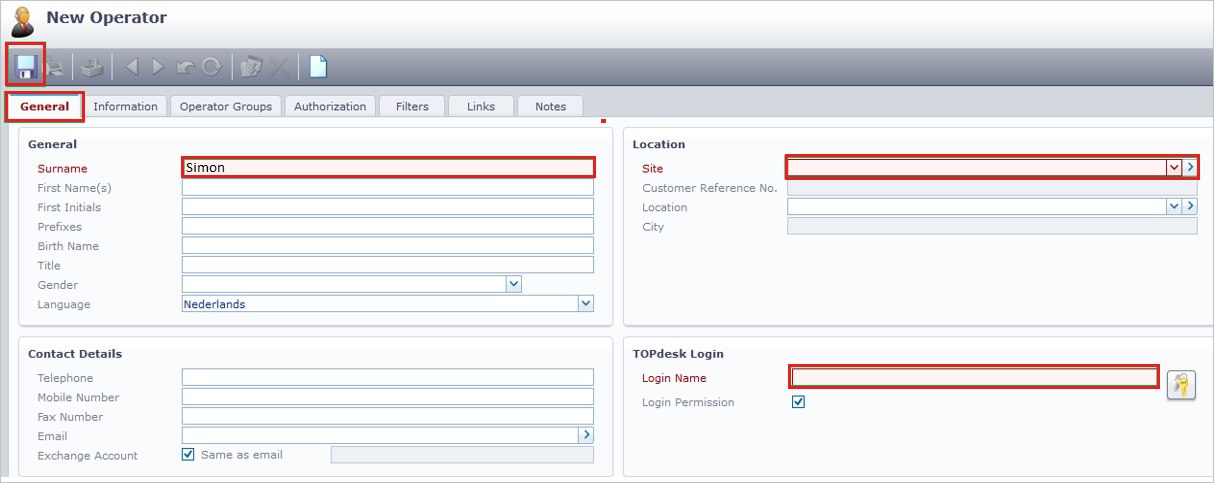Click the Customer Reference No. field
1214x483 pixels.
pyautogui.click(x=992, y=188)
